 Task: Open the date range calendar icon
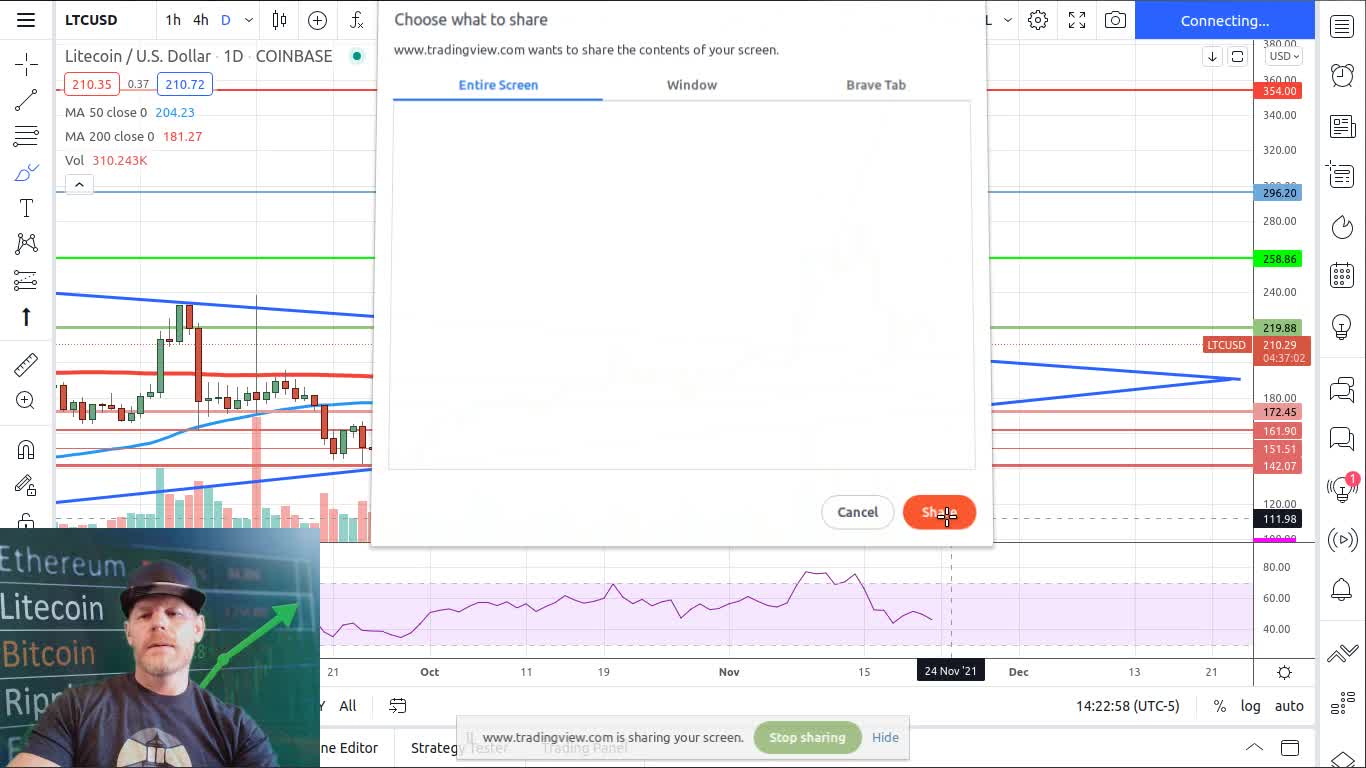click(398, 706)
